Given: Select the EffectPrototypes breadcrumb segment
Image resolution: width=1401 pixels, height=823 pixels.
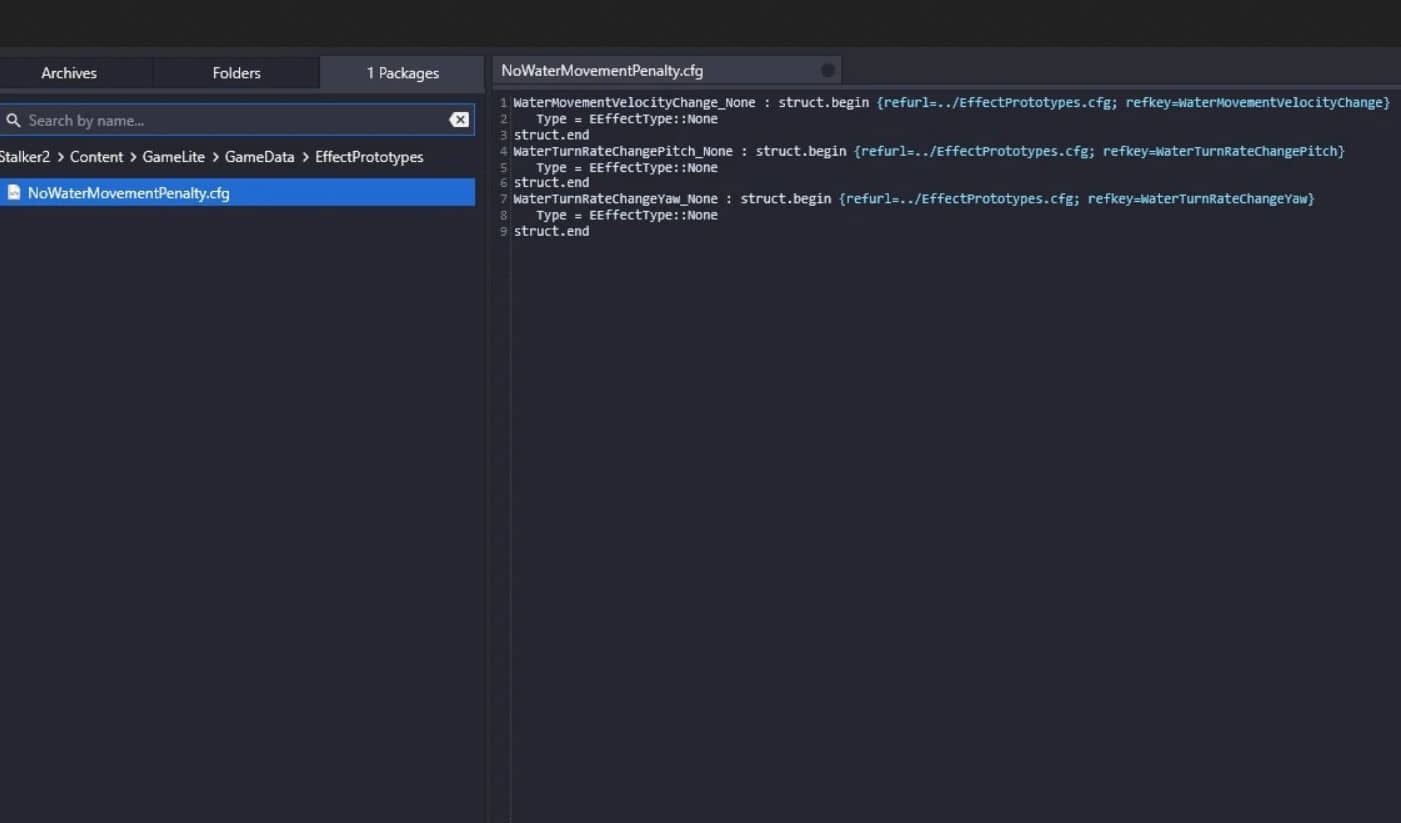Looking at the screenshot, I should 369,157.
